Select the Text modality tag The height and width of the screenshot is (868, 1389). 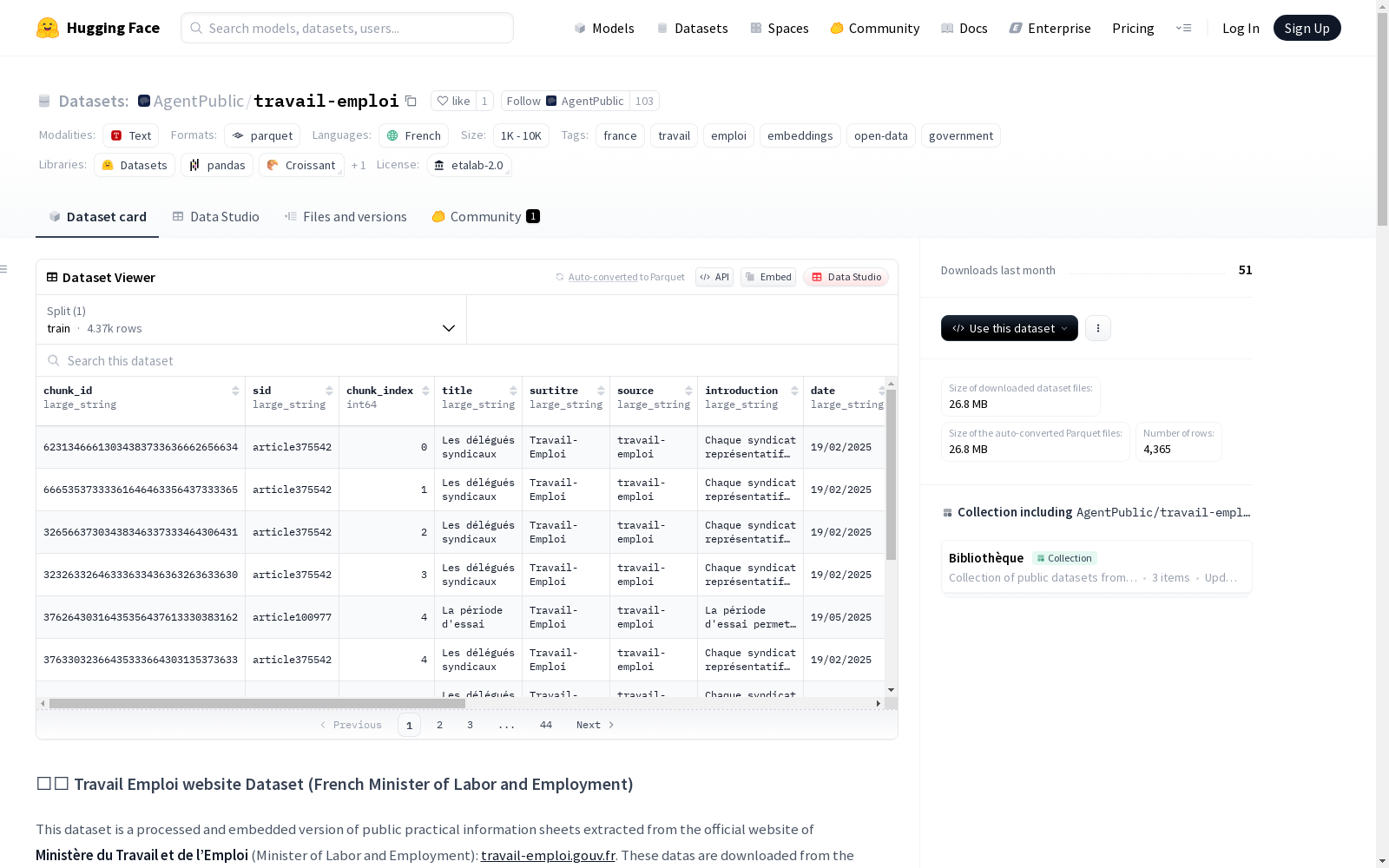131,135
